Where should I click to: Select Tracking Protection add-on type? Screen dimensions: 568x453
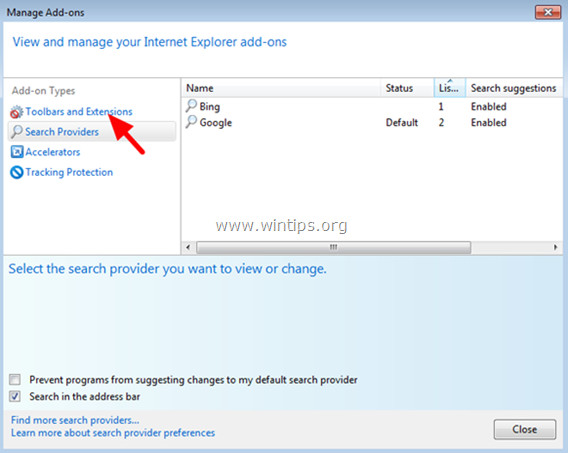69,172
